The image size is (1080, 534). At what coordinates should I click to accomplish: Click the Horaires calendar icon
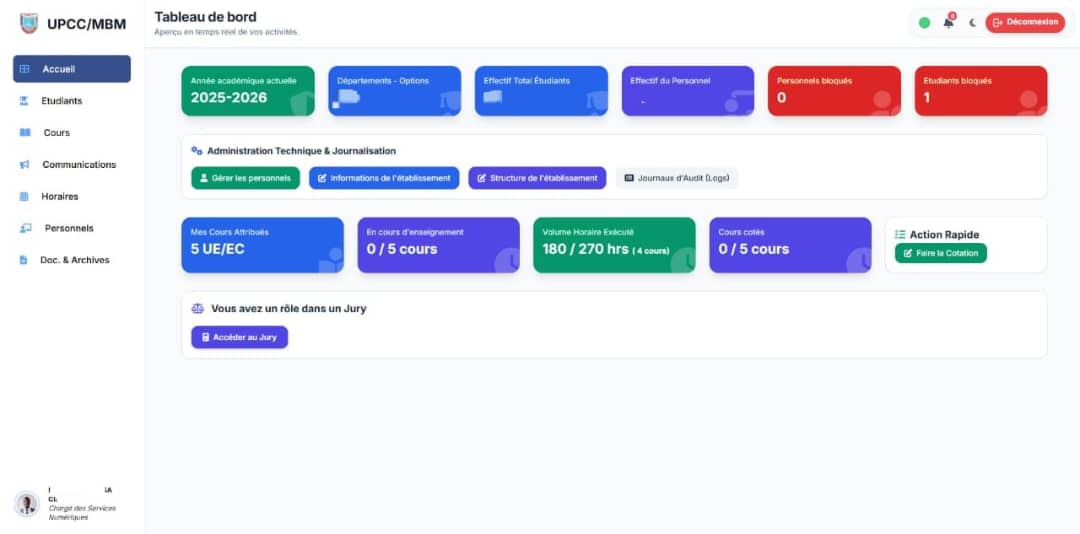pos(24,196)
